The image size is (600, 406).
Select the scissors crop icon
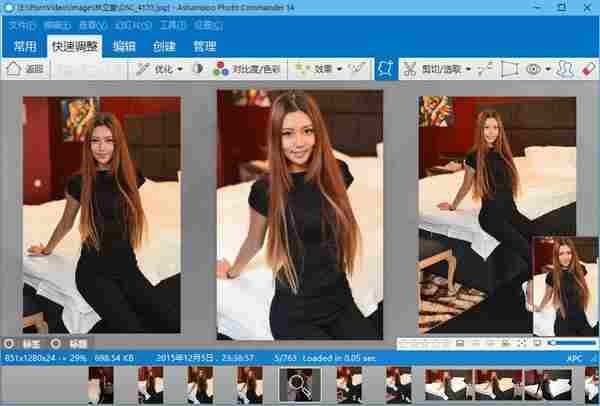click(410, 70)
